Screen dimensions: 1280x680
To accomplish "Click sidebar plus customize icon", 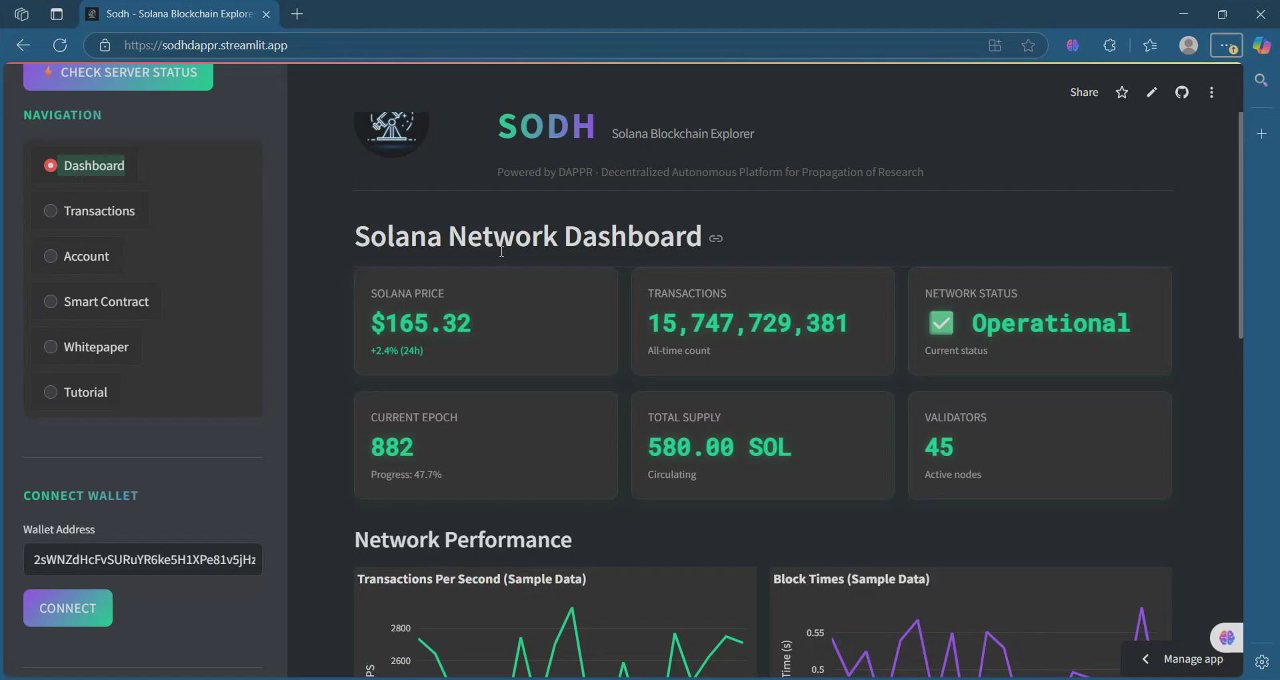I will point(1261,133).
